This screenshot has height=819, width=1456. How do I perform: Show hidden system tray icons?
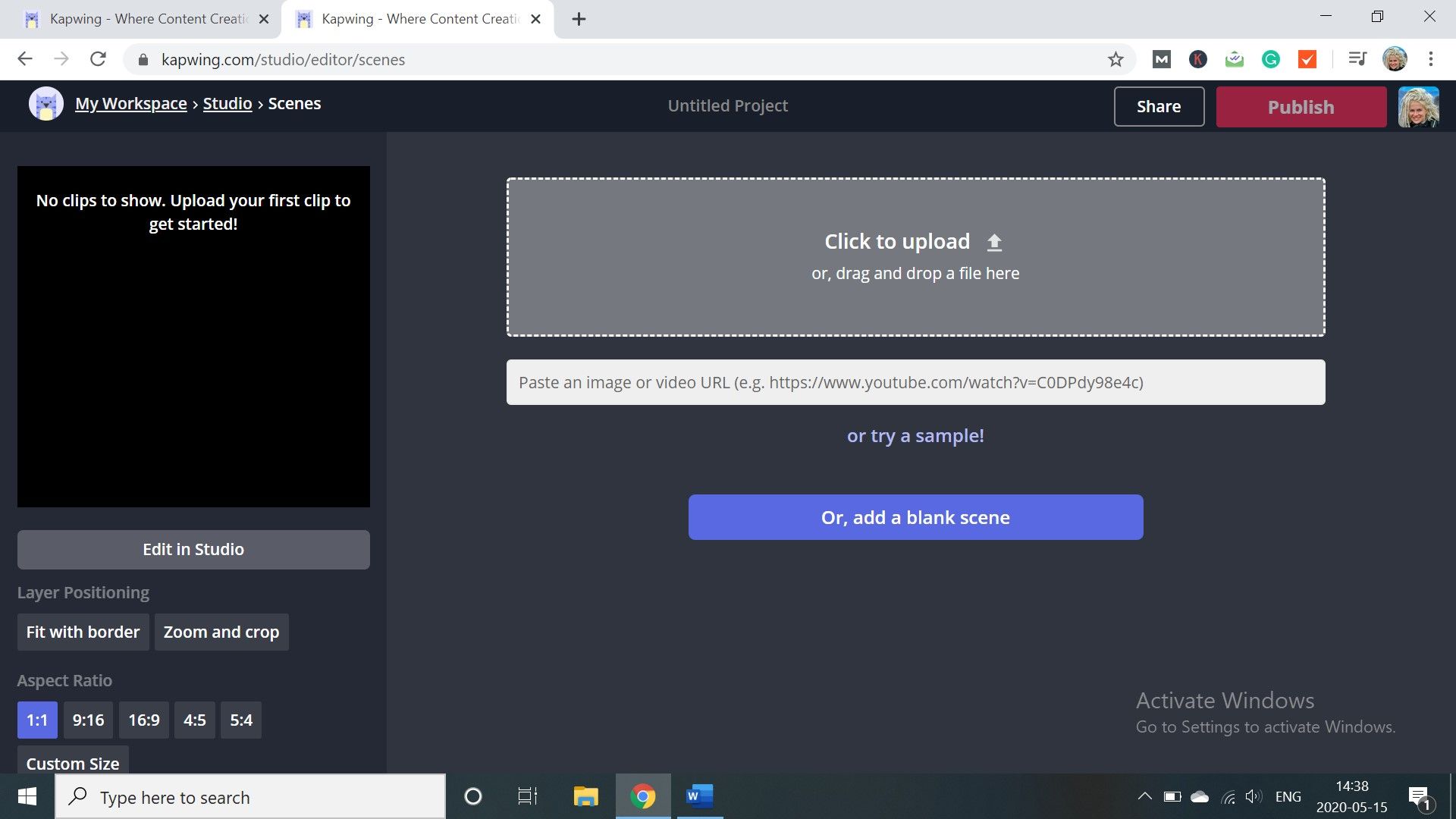[1144, 796]
